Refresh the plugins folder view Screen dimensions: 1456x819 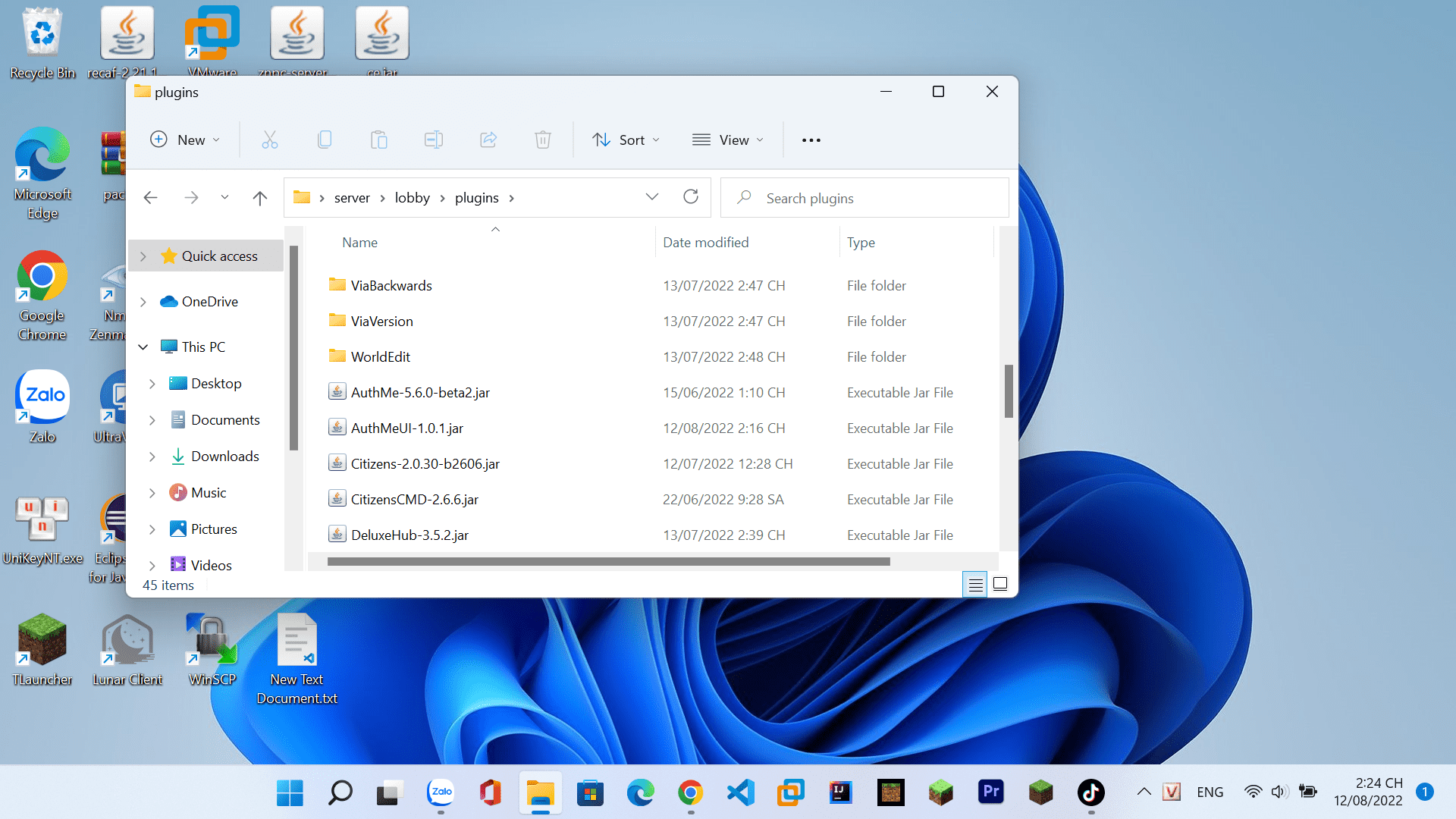click(690, 197)
